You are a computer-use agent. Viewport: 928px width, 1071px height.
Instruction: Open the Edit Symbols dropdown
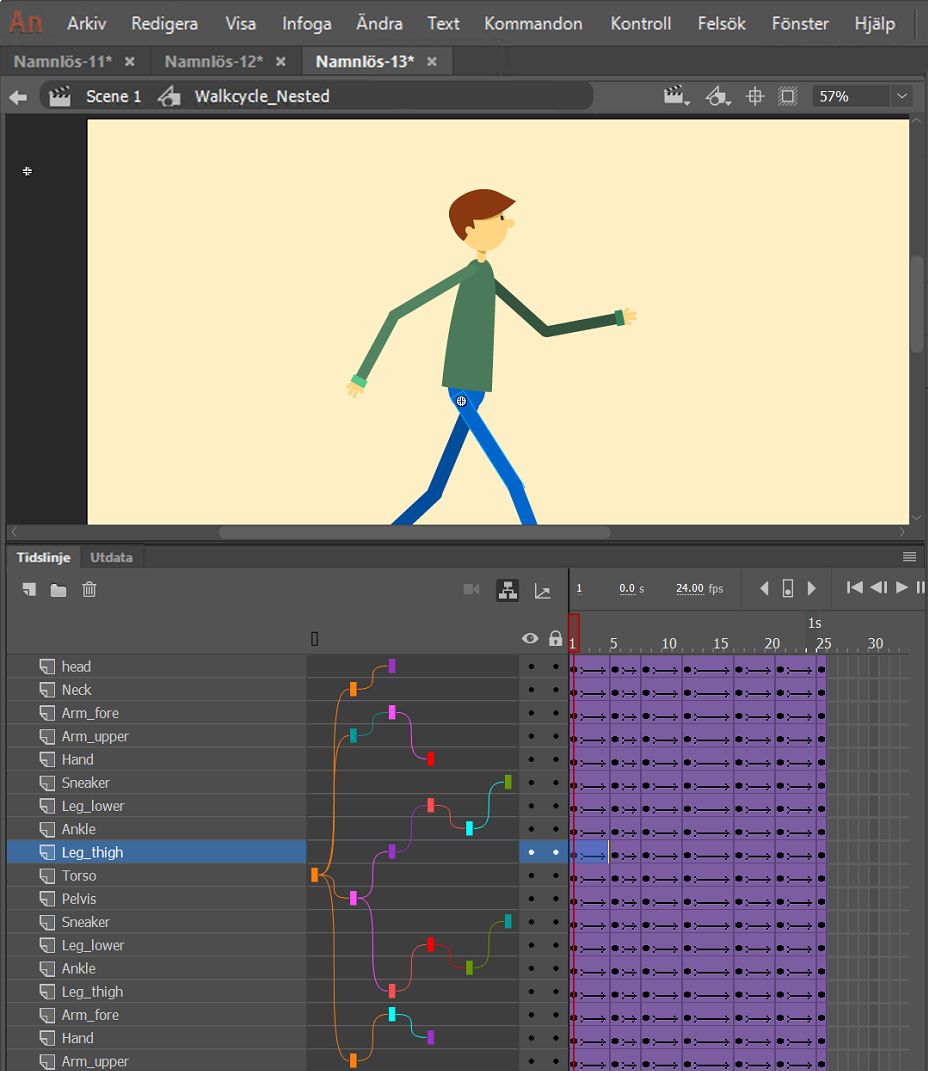point(717,96)
